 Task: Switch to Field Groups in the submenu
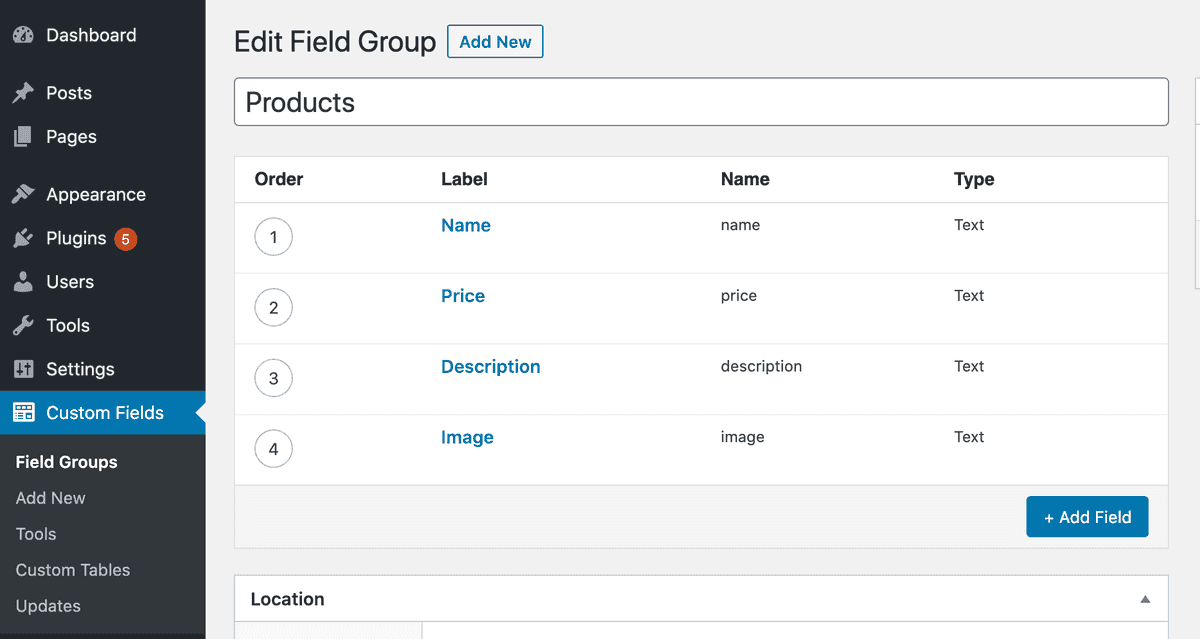coord(66,461)
